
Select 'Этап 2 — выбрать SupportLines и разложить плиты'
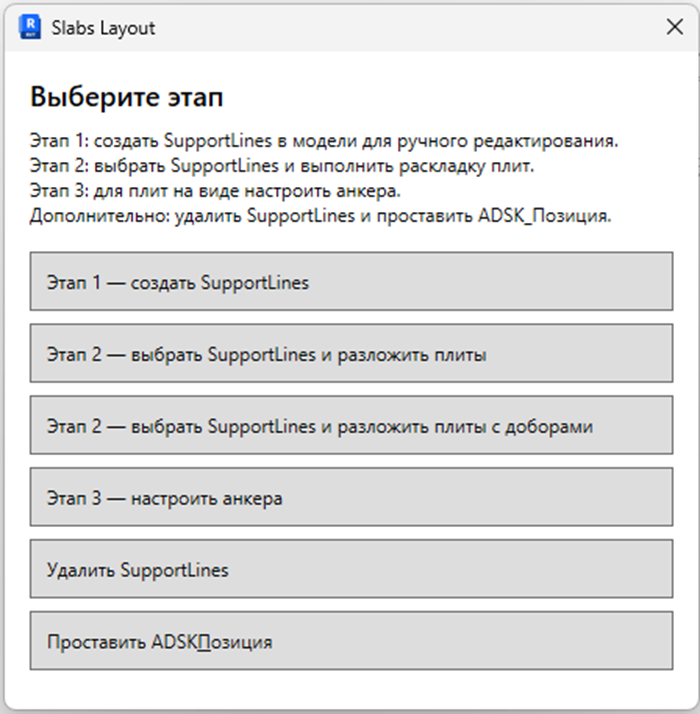[351, 353]
